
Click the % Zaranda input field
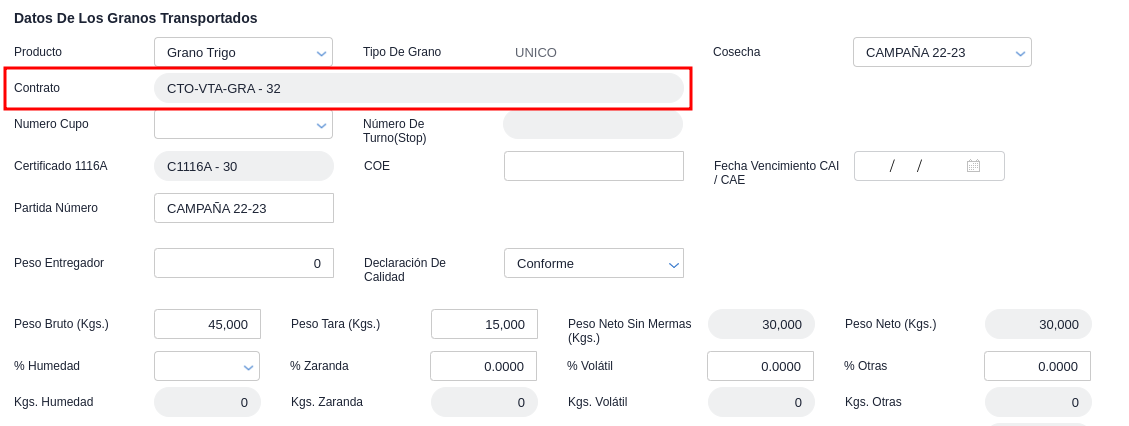tap(483, 366)
